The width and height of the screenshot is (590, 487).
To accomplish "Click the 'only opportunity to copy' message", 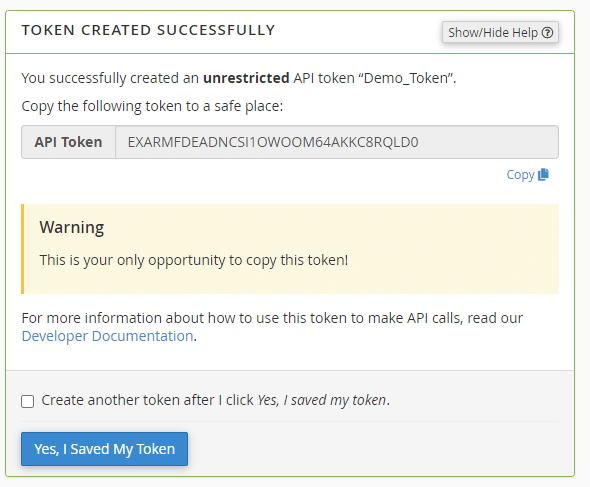I will coord(194,260).
